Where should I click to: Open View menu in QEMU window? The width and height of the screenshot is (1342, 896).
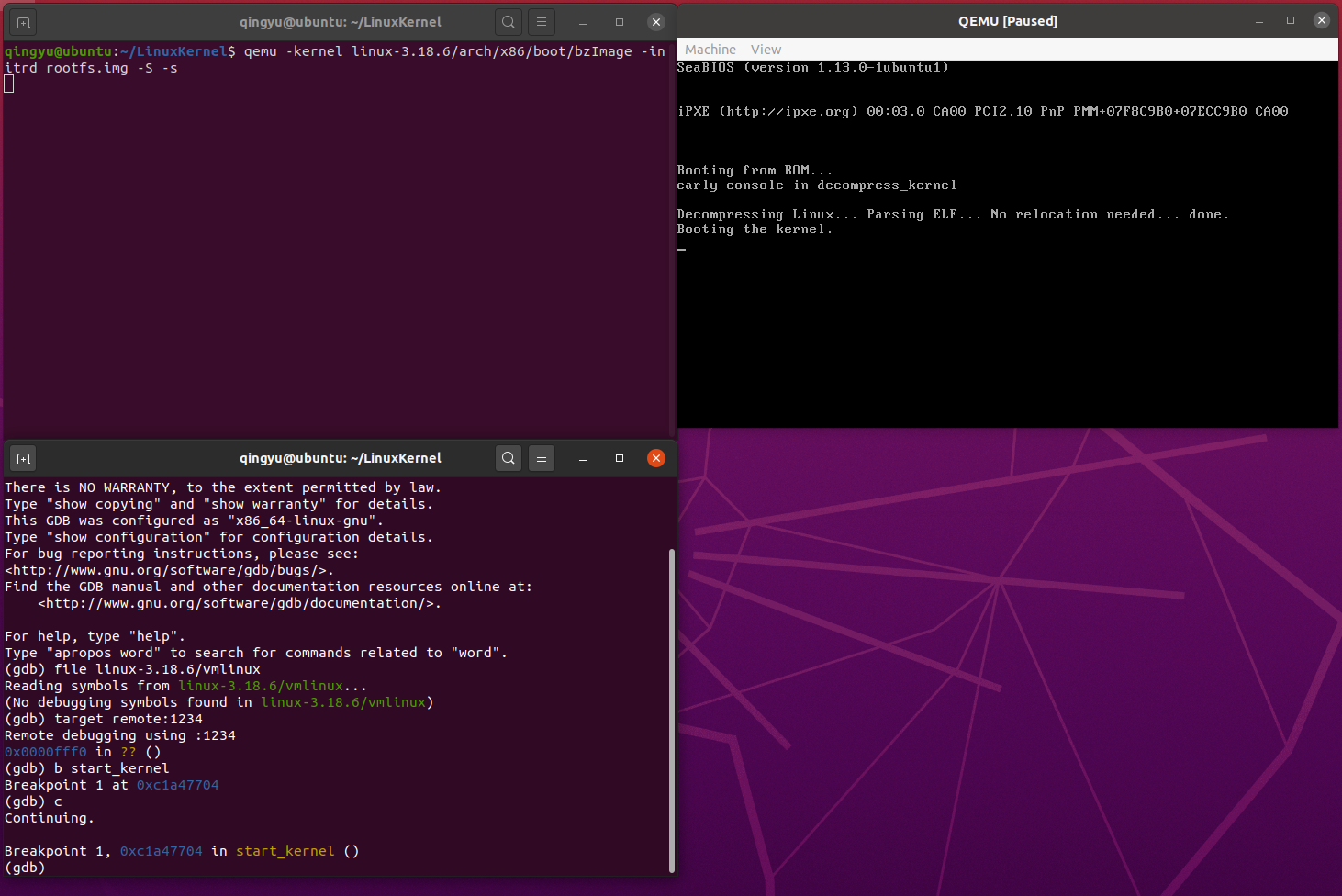coord(766,50)
